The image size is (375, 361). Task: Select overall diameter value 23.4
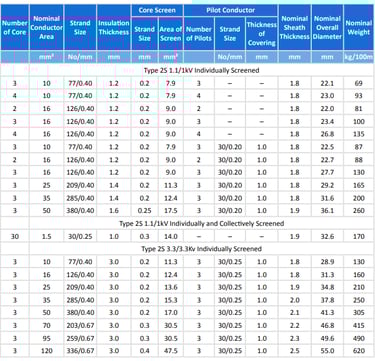(x=327, y=122)
